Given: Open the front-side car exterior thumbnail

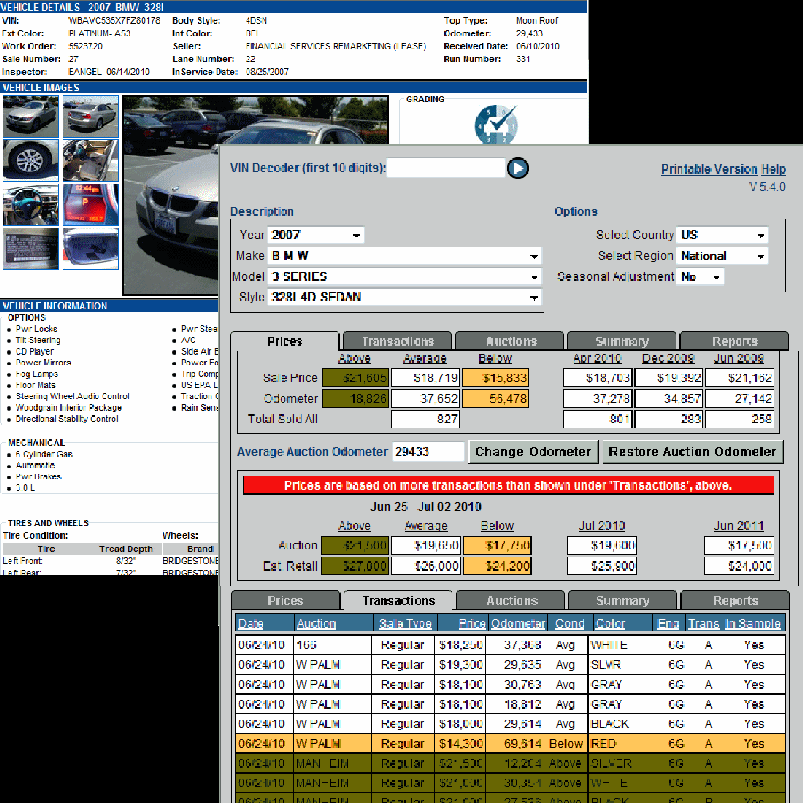Looking at the screenshot, I should click(x=31, y=116).
